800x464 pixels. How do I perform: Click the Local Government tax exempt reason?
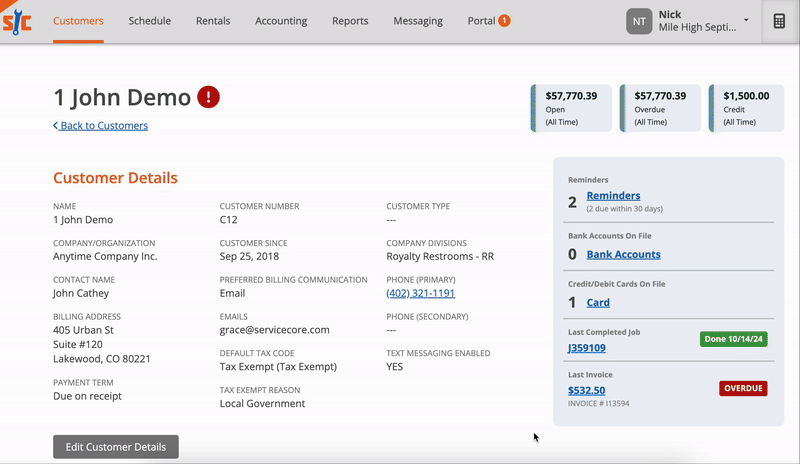[x=262, y=403]
